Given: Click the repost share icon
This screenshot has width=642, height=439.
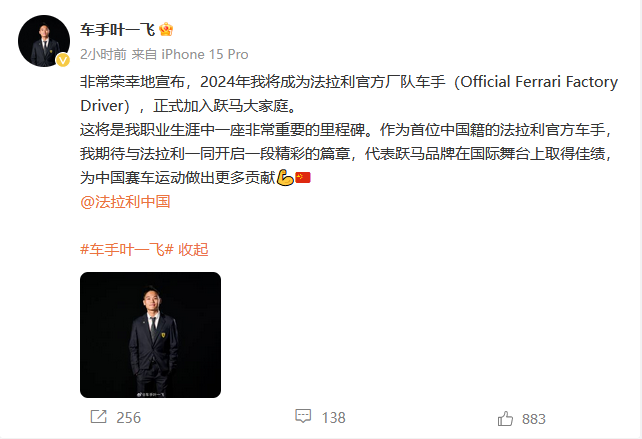Looking at the screenshot, I should coord(99,417).
